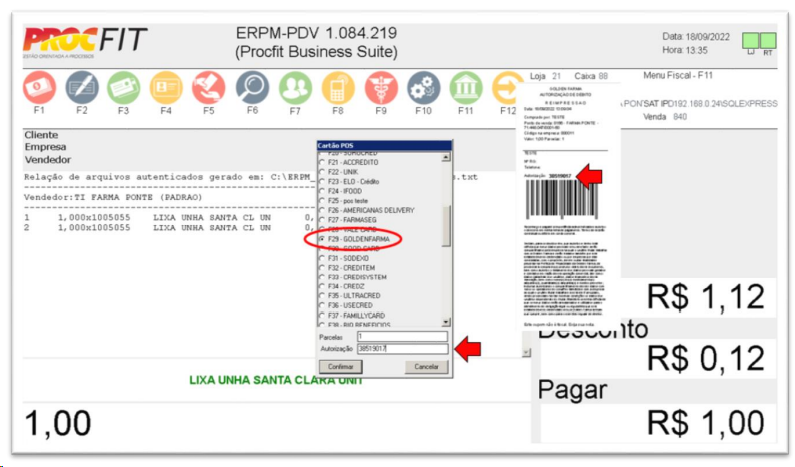Select the F29 - GOLDENFARMA radio button
This screenshot has height=467, width=795.
[x=322, y=238]
